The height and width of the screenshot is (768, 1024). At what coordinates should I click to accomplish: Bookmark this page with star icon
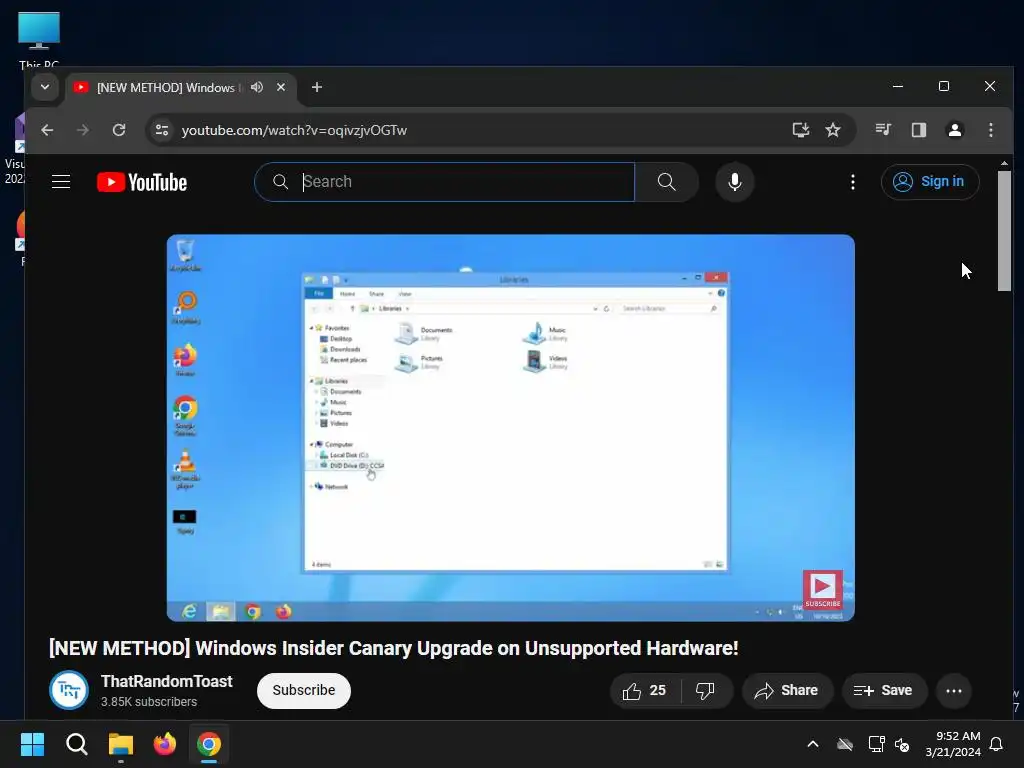point(833,130)
